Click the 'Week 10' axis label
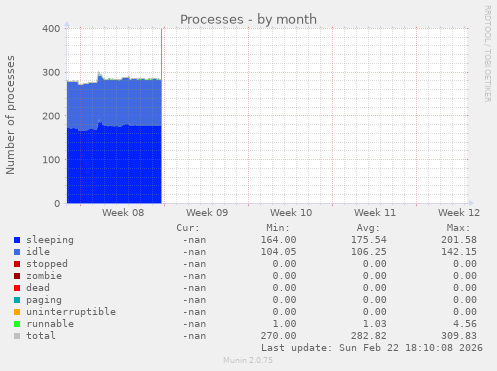497x371 pixels. coord(291,213)
